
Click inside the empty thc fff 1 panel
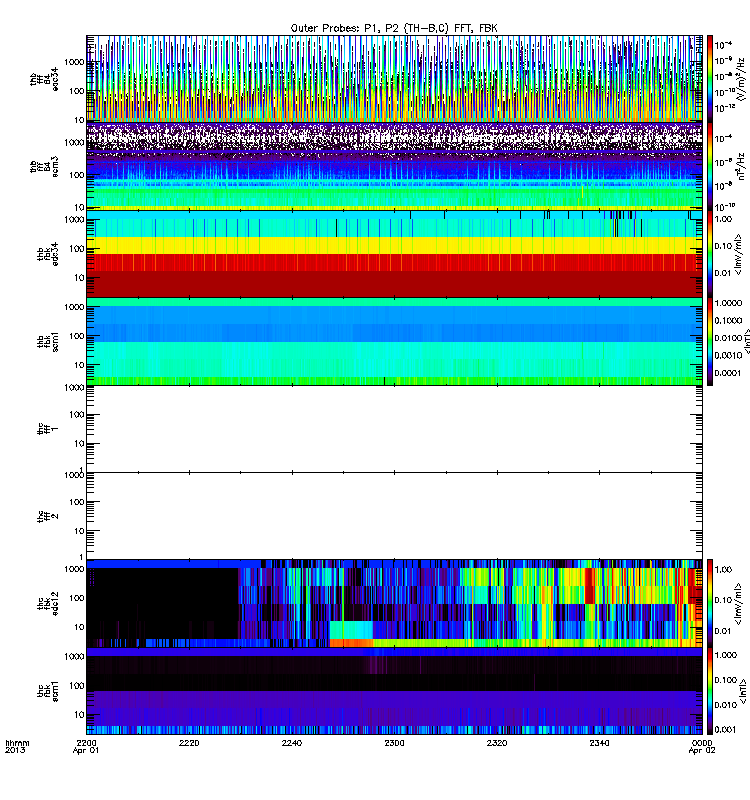(394, 429)
